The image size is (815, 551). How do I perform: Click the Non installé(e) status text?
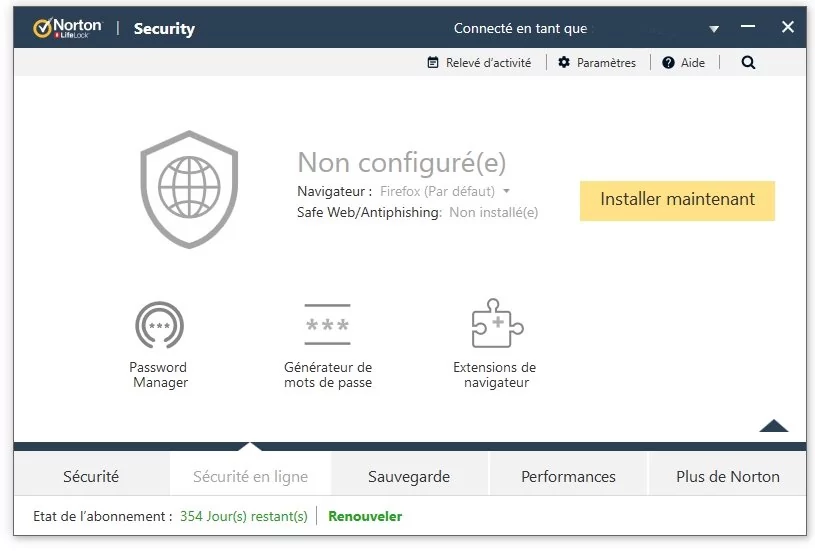pos(494,212)
